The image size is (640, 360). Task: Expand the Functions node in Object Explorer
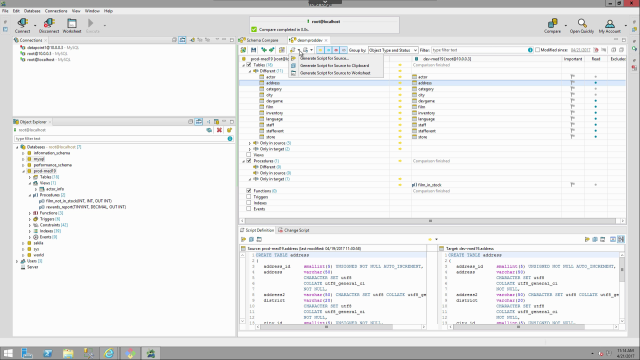30,213
